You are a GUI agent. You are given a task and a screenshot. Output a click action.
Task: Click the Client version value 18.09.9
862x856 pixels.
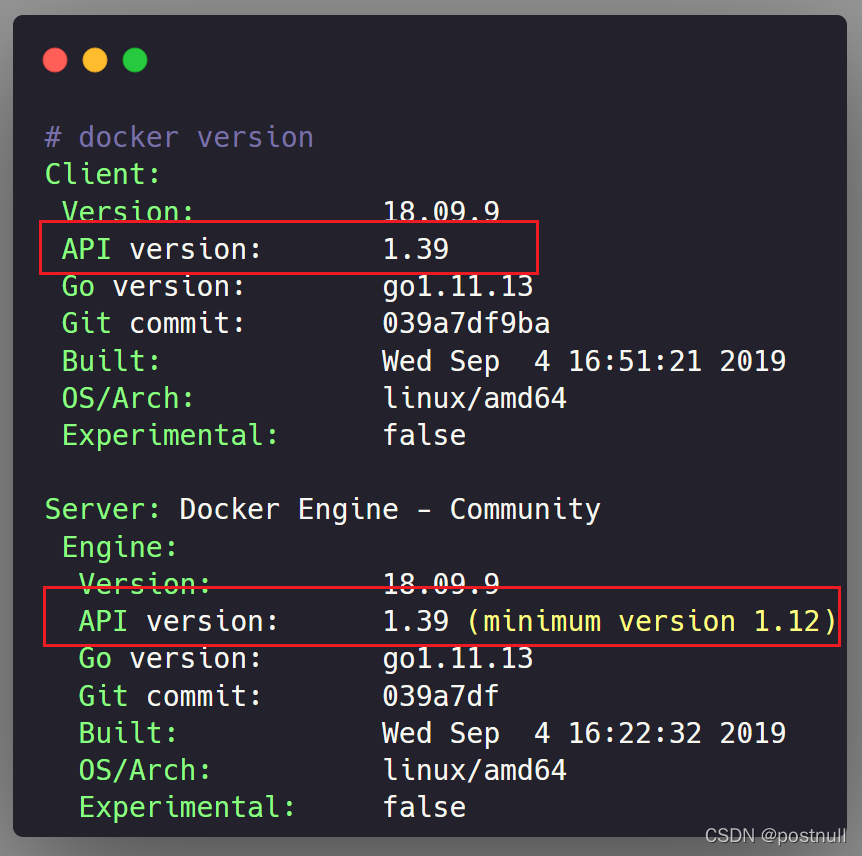click(441, 212)
